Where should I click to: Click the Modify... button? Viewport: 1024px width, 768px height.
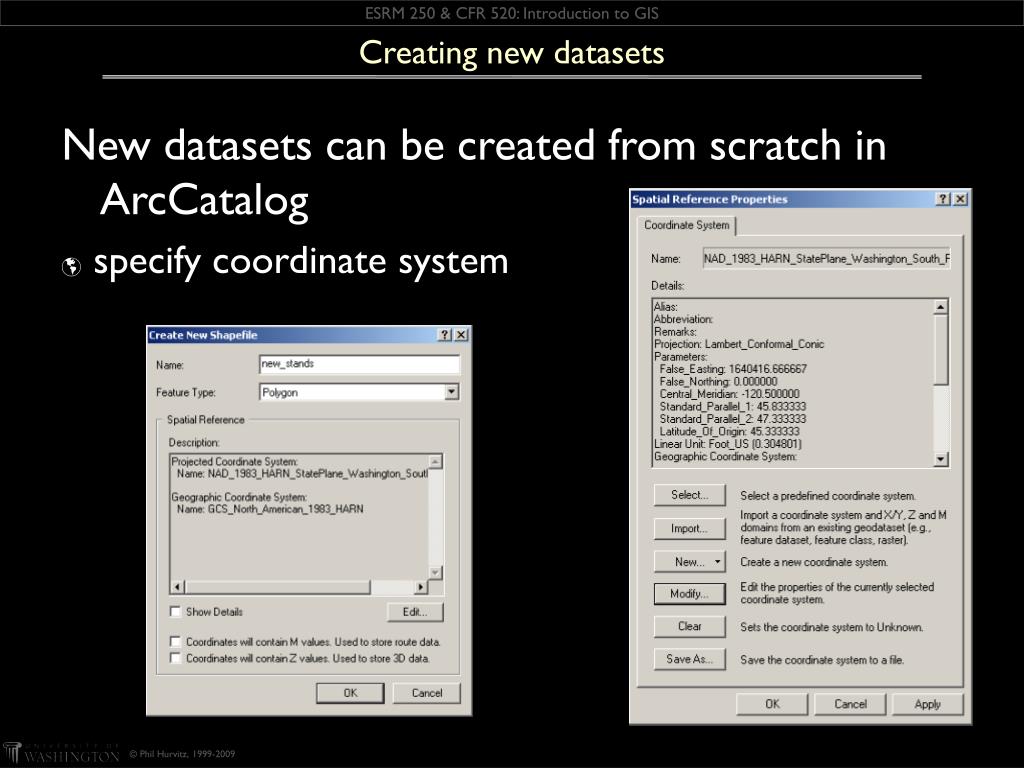point(690,594)
